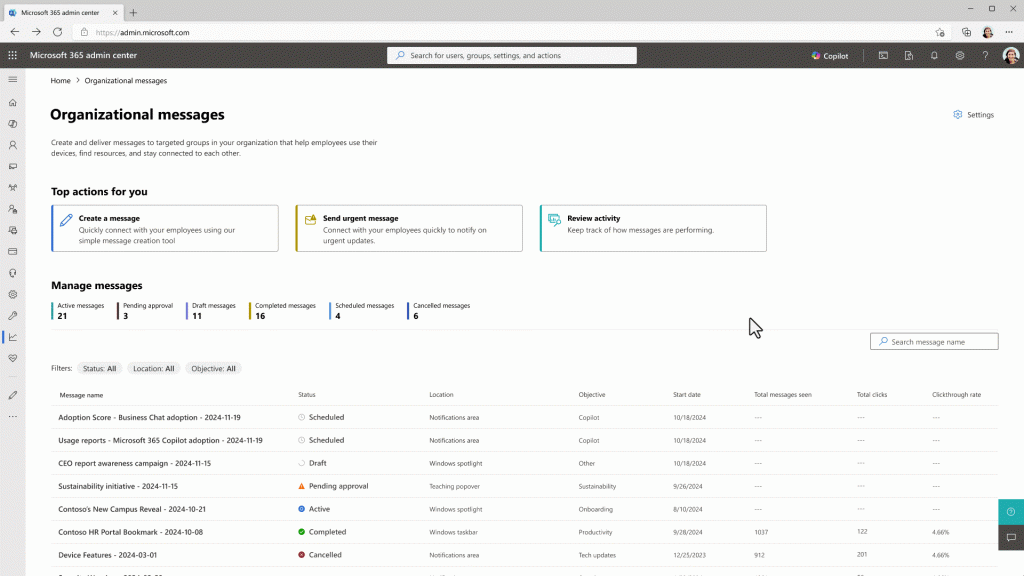
Task: Click the customize navigation pencil icon
Action: (12, 395)
